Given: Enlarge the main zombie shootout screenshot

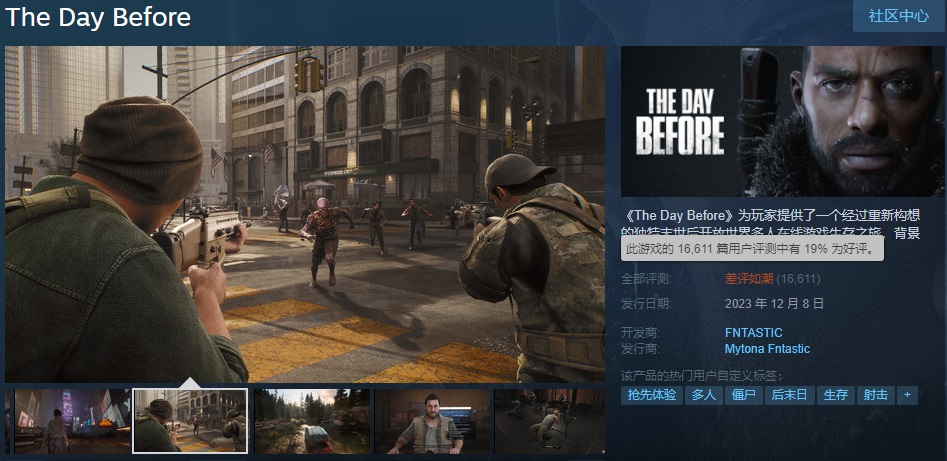Looking at the screenshot, I should pos(305,213).
